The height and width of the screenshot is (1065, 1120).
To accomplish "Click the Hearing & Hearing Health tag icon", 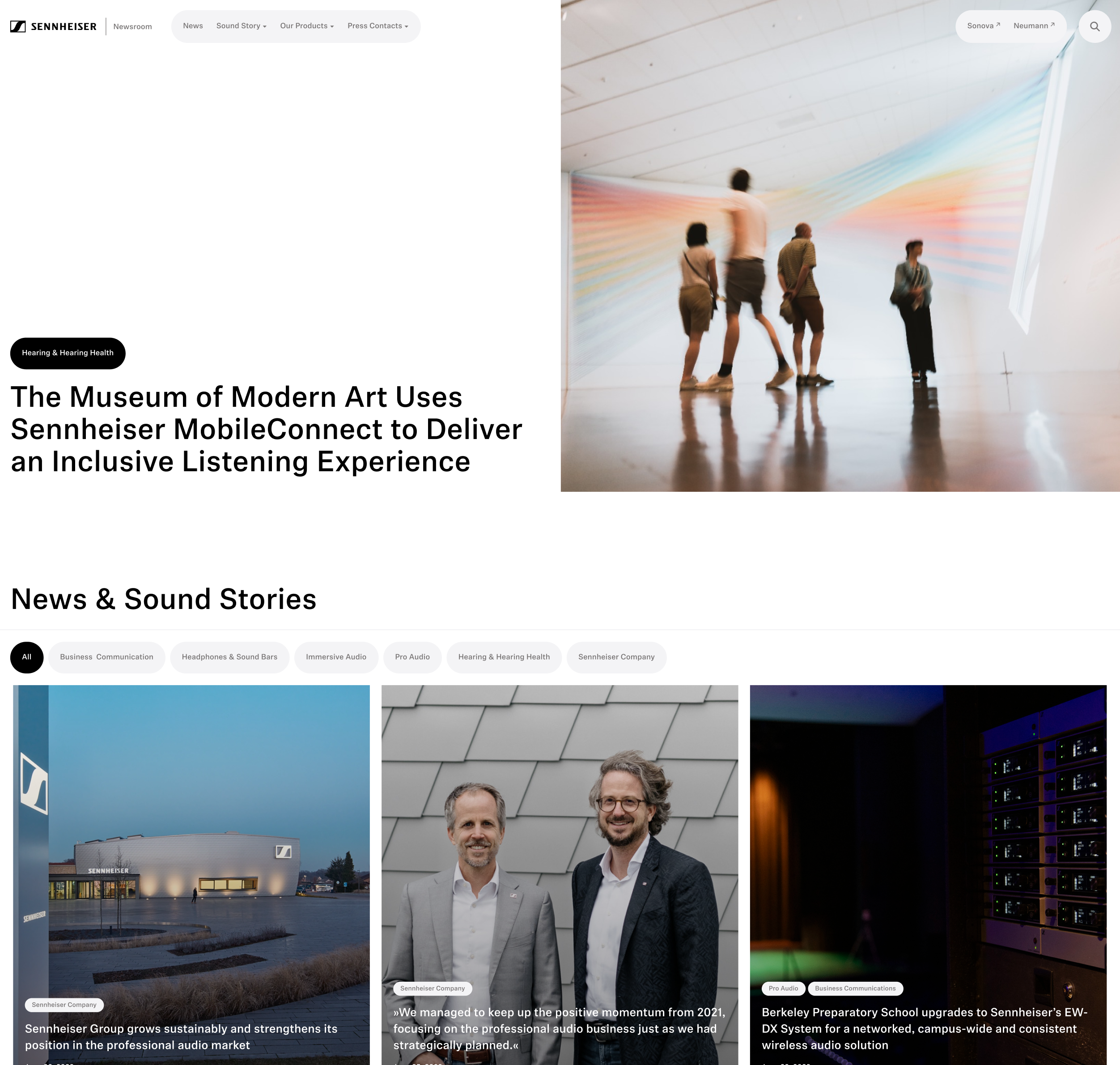I will [x=504, y=657].
